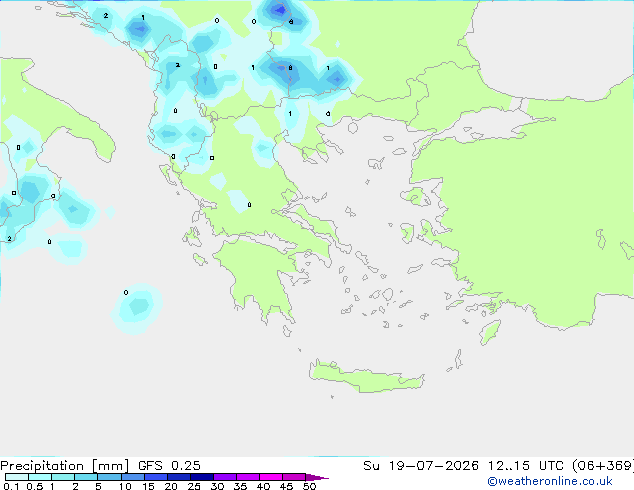Screen dimensions: 634x490
Task: Pick the legend swatch between 5 and 10
Action: (109, 477)
